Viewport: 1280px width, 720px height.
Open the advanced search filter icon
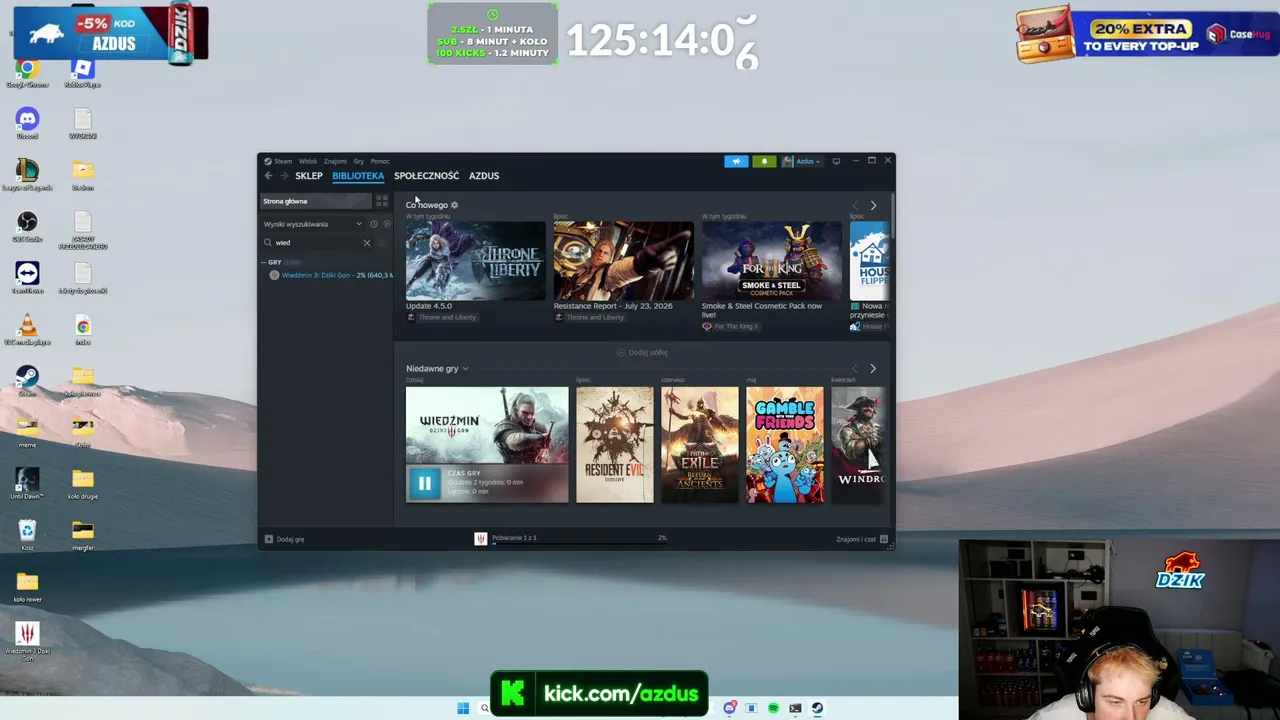click(x=382, y=243)
